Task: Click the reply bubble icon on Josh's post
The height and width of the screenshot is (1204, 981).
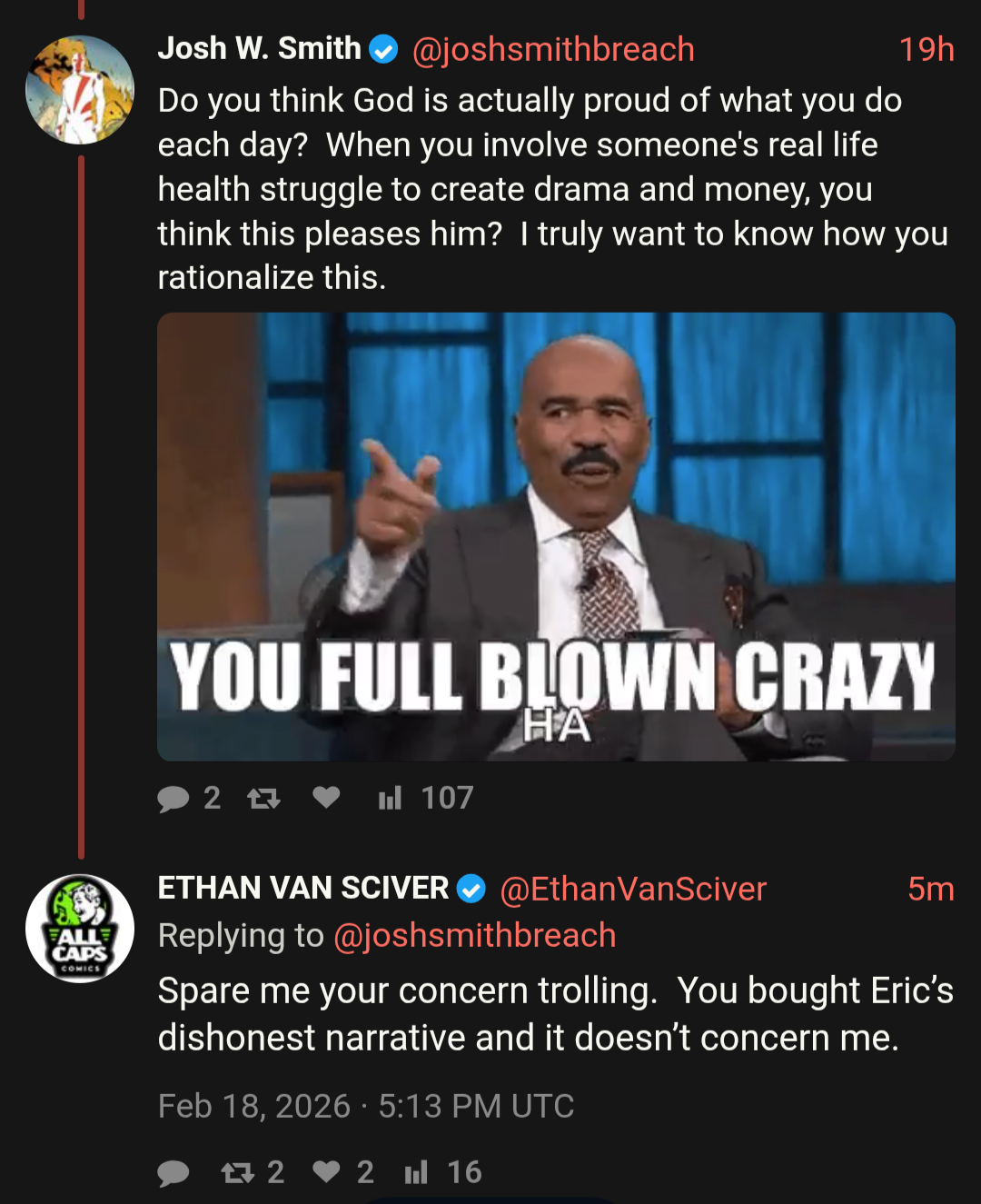Action: [173, 799]
